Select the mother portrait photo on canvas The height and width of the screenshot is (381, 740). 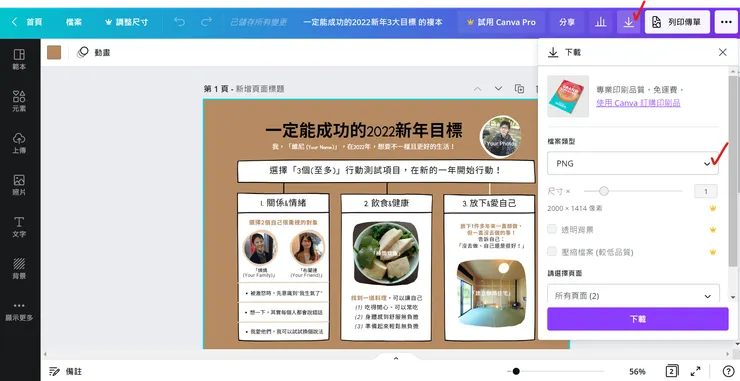[260, 247]
